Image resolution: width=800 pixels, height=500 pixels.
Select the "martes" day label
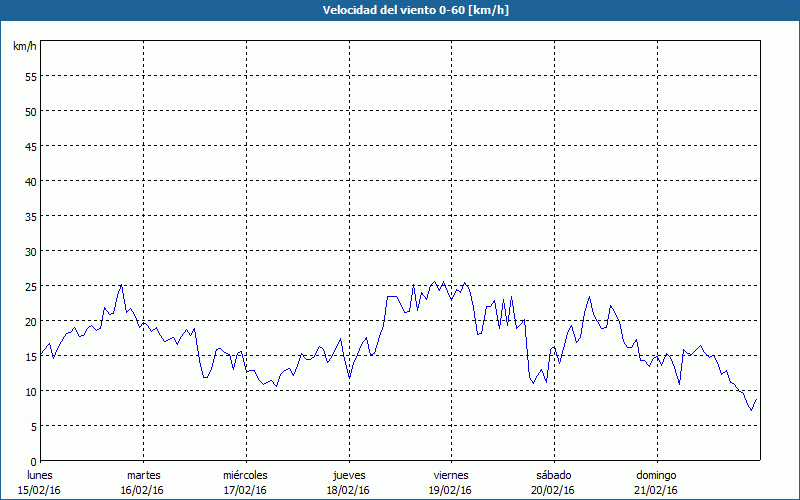pyautogui.click(x=143, y=474)
